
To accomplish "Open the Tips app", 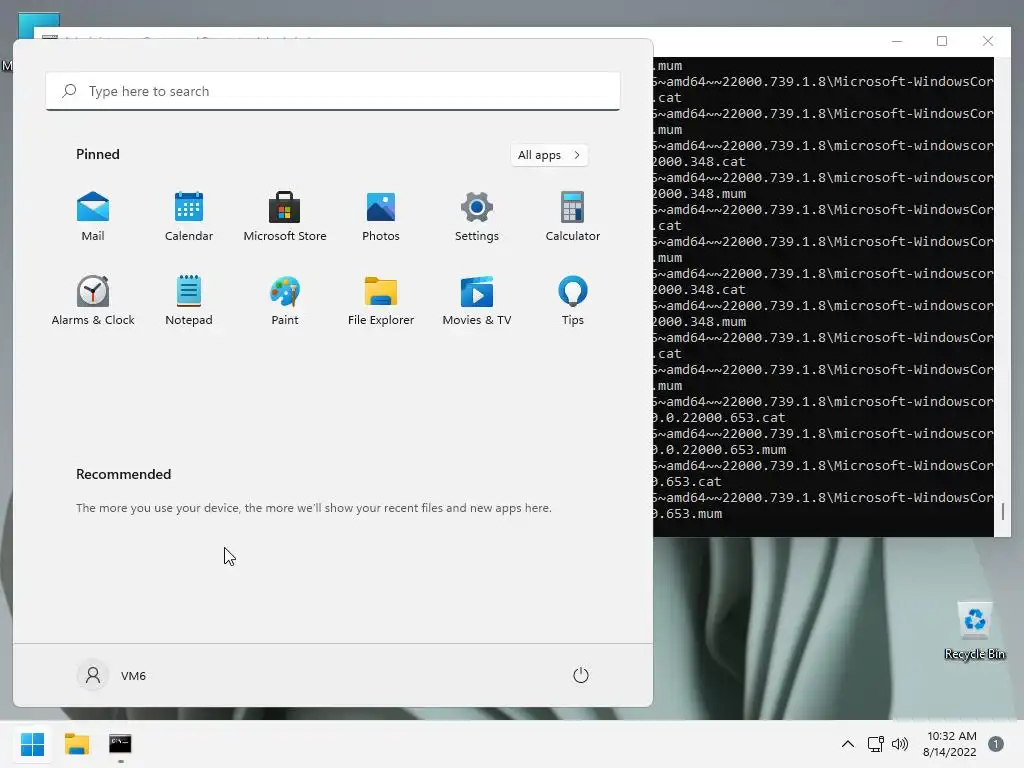I will (573, 300).
